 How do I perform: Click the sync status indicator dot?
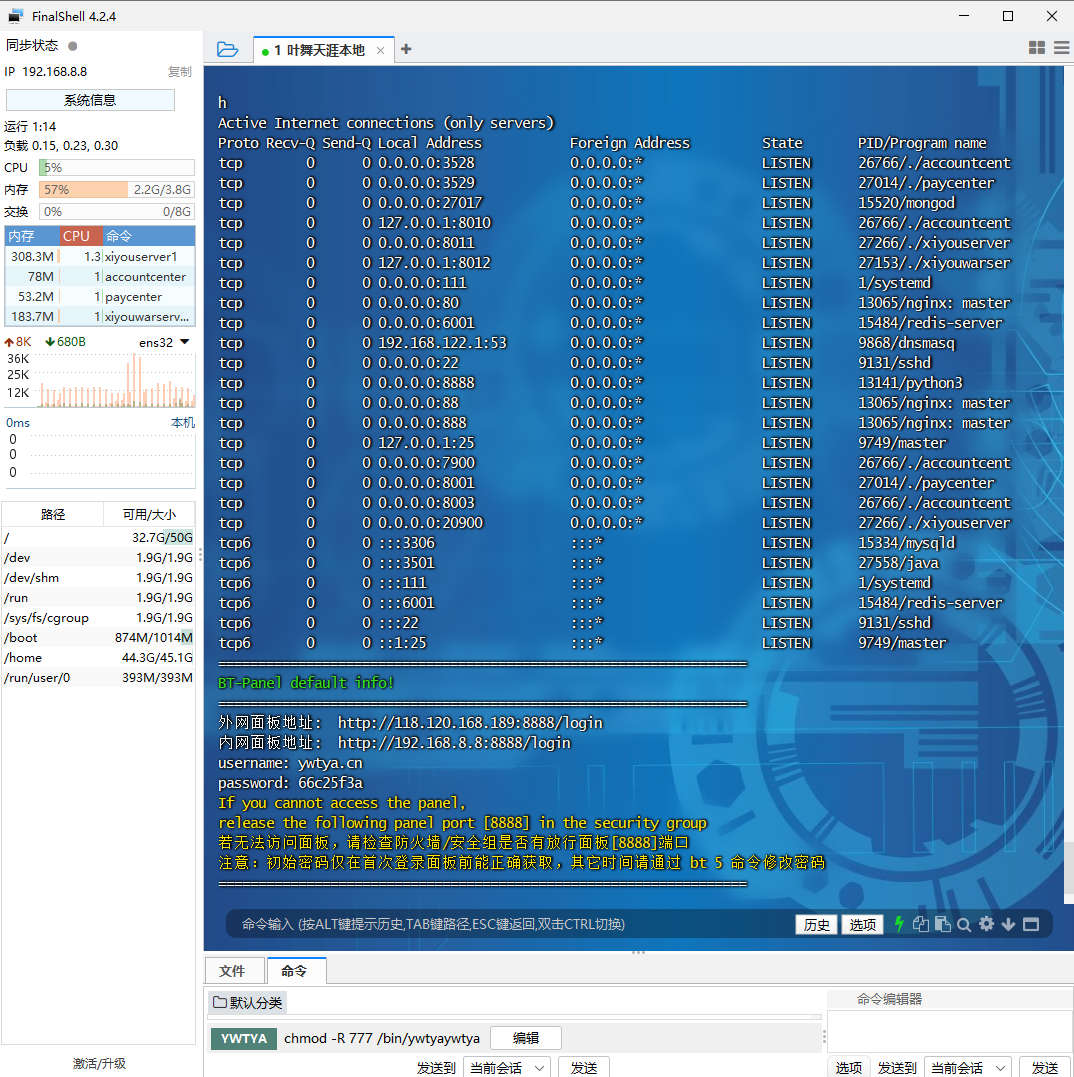point(73,46)
